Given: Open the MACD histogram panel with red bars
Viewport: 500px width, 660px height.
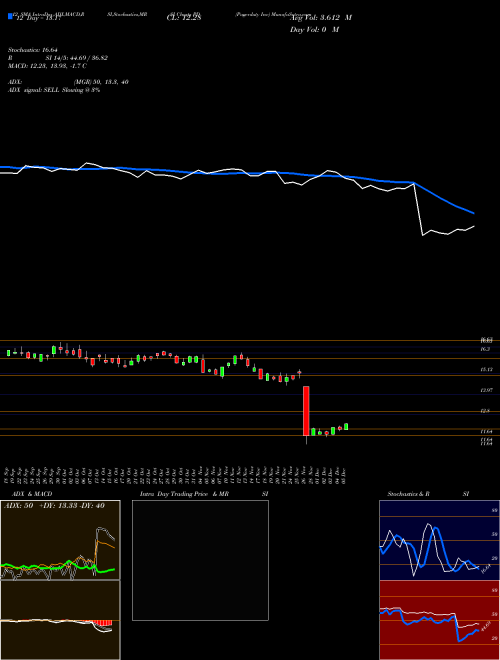Looking at the screenshot, I should pyautogui.click(x=60, y=620).
